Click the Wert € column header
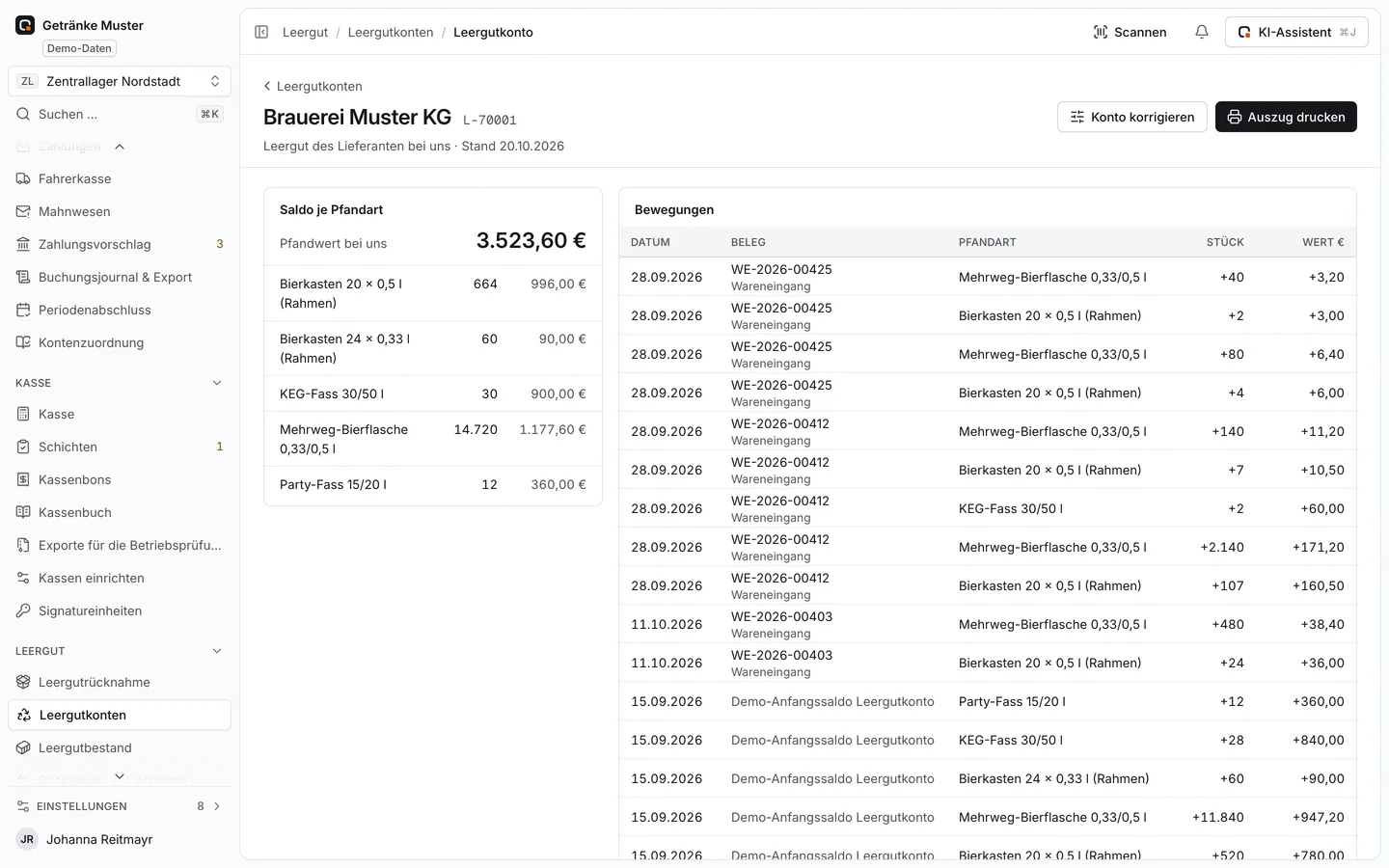The height and width of the screenshot is (868, 1389). 1322,242
